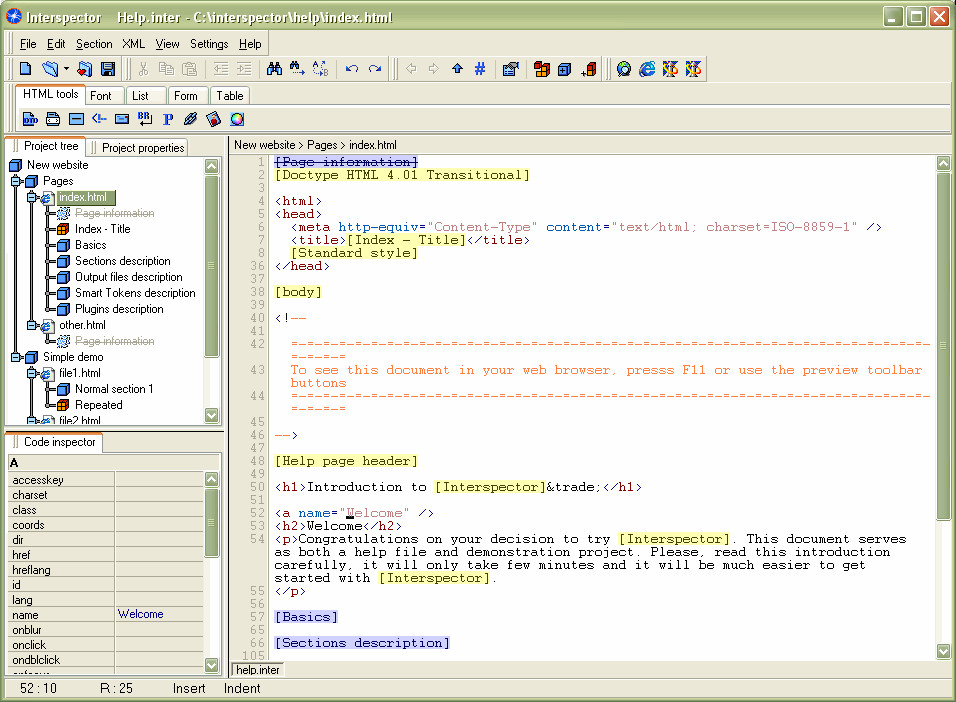Click project tree scroll down arrow
Screen dimensions: 956x702
pos(212,415)
